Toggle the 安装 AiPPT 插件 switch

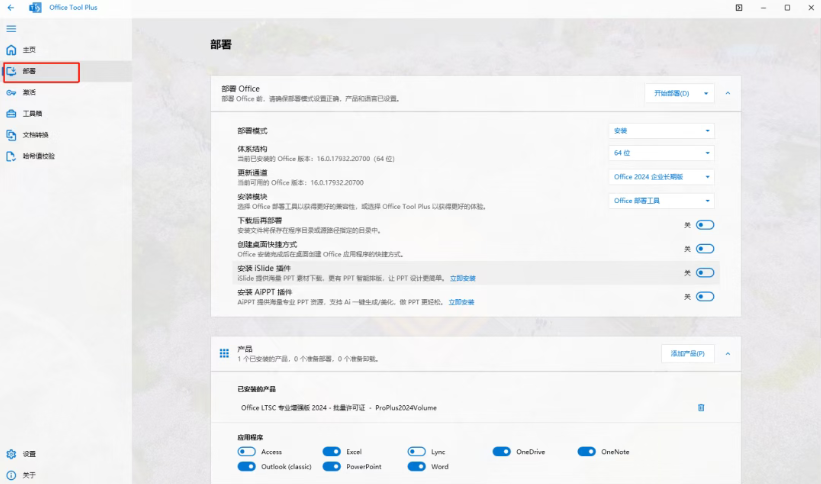[705, 297]
